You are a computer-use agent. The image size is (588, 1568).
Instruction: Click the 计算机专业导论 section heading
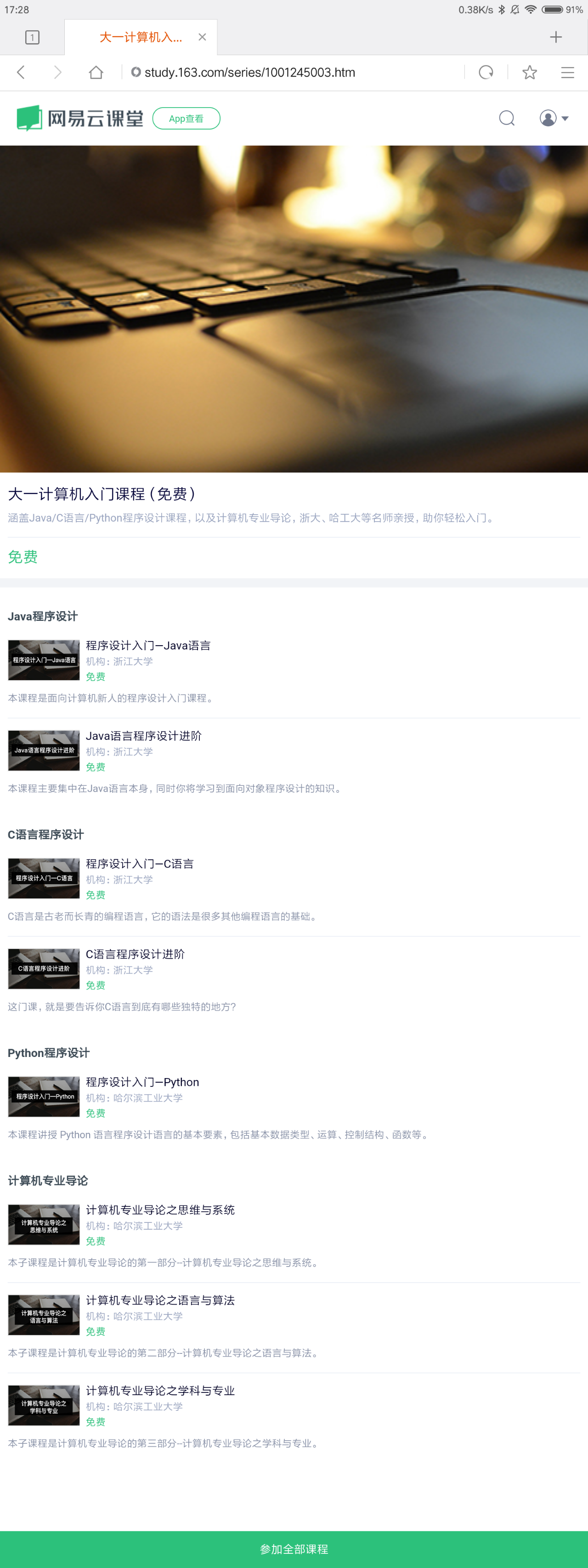click(48, 1180)
